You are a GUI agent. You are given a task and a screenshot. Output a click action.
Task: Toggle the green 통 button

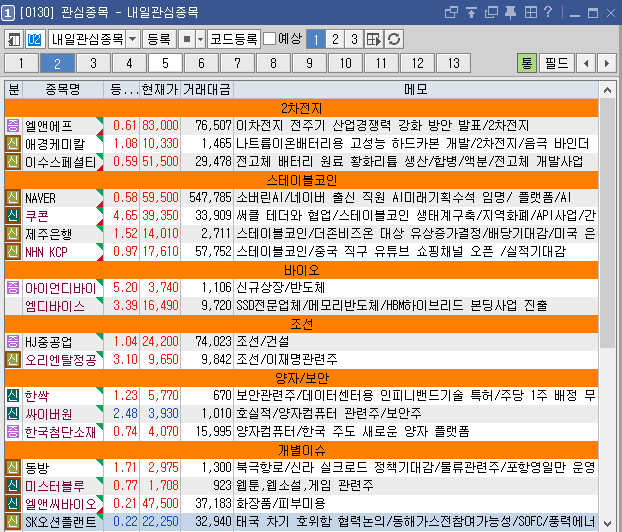click(527, 63)
